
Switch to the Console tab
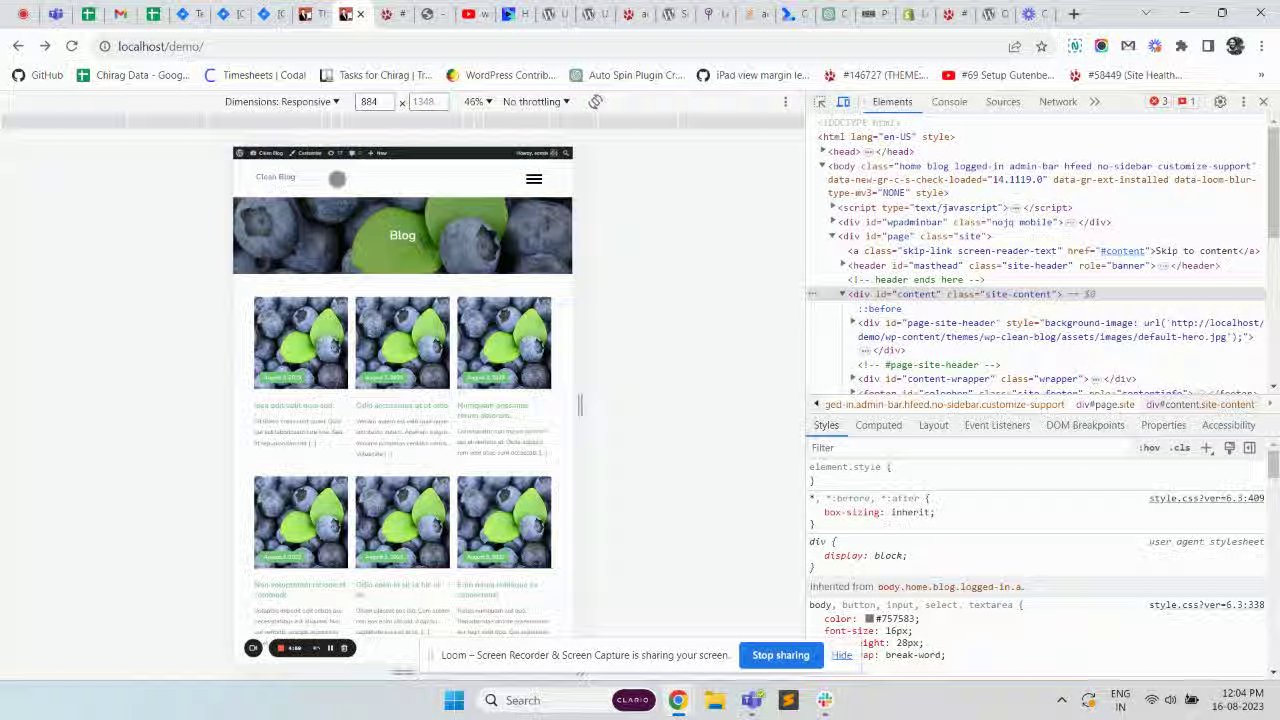tap(949, 102)
